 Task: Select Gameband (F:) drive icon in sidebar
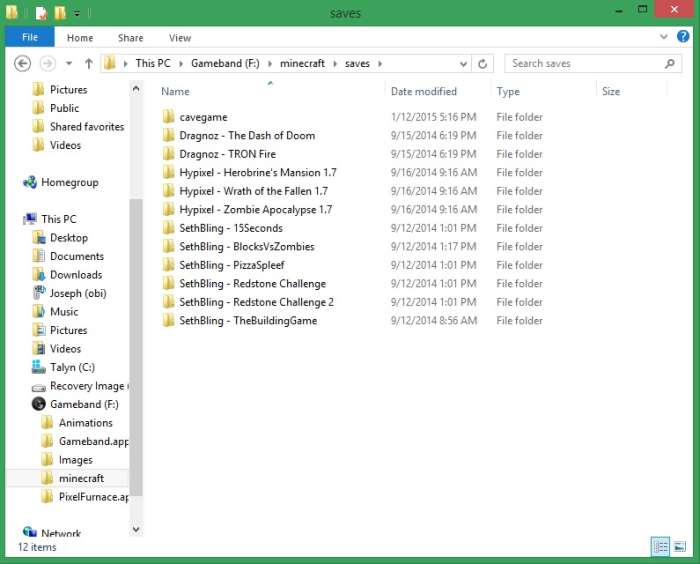(39, 404)
